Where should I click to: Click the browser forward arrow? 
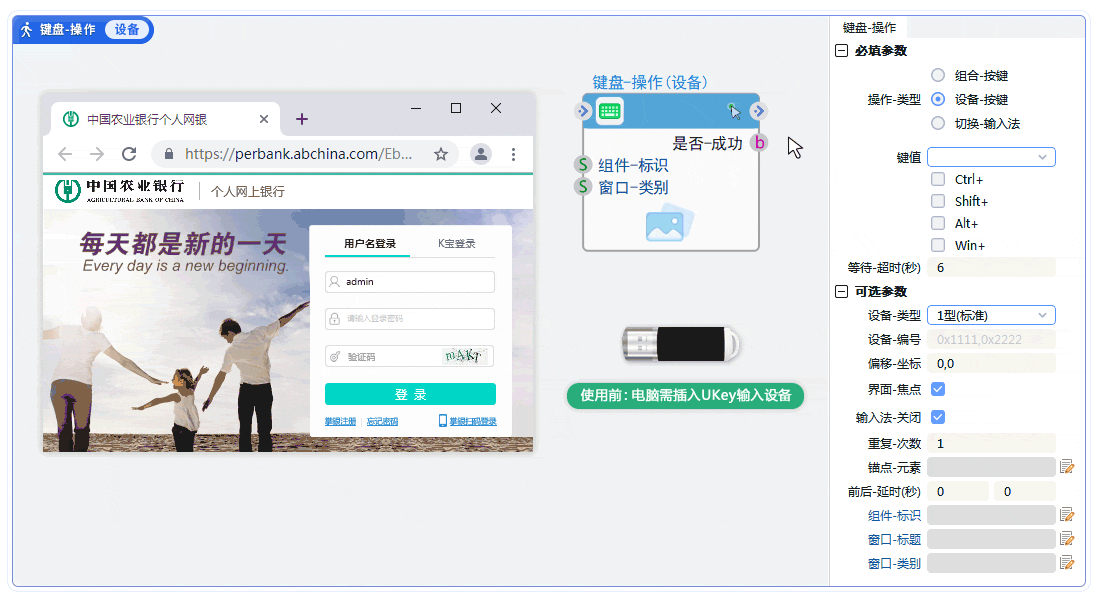click(x=97, y=154)
